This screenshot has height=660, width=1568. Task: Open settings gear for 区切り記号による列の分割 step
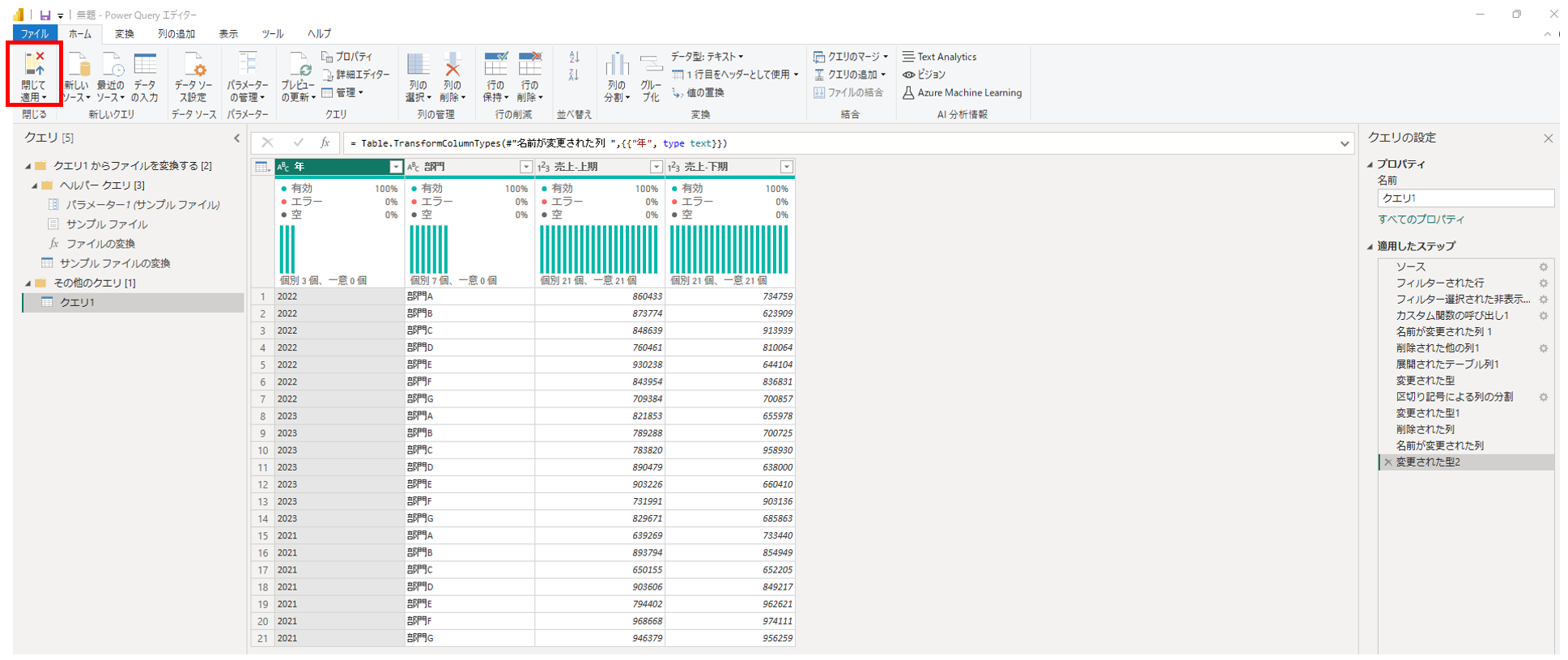tap(1544, 397)
